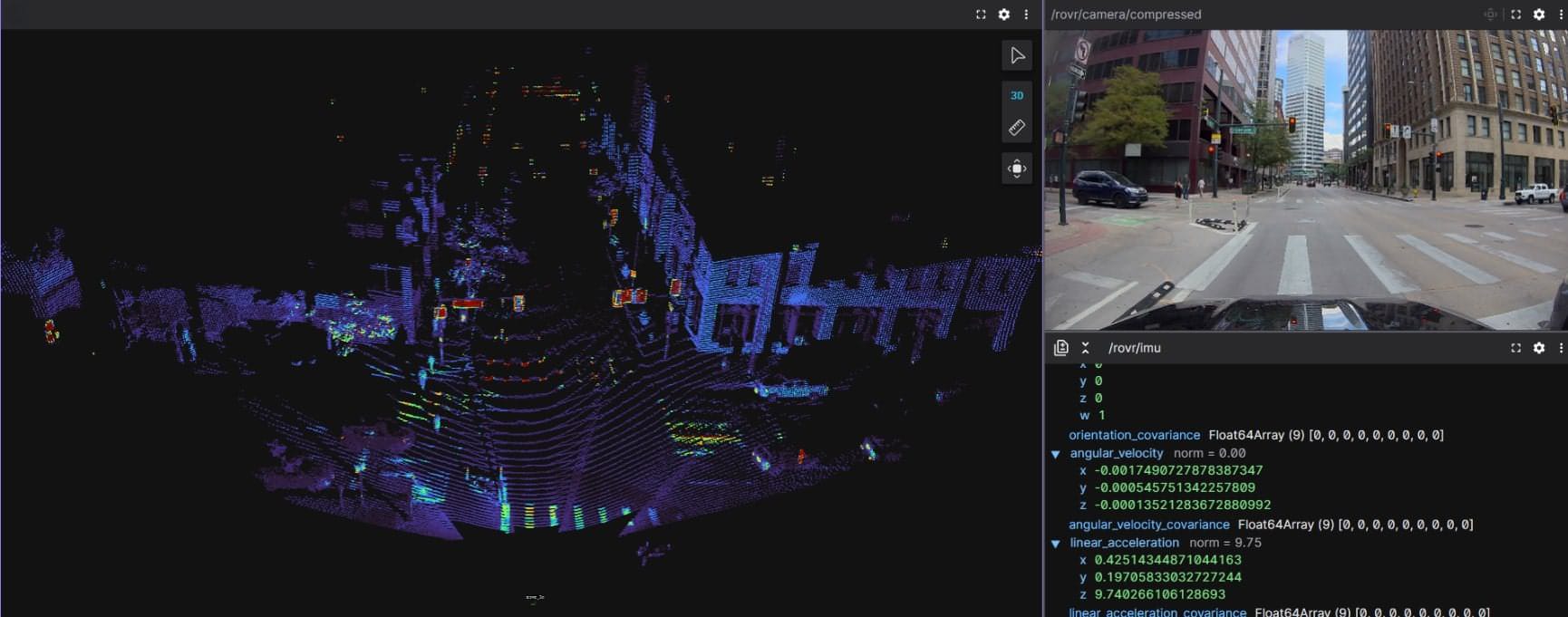Select linear acceleration y value 0.19705833032727244
The height and width of the screenshot is (617, 1568).
1167,577
